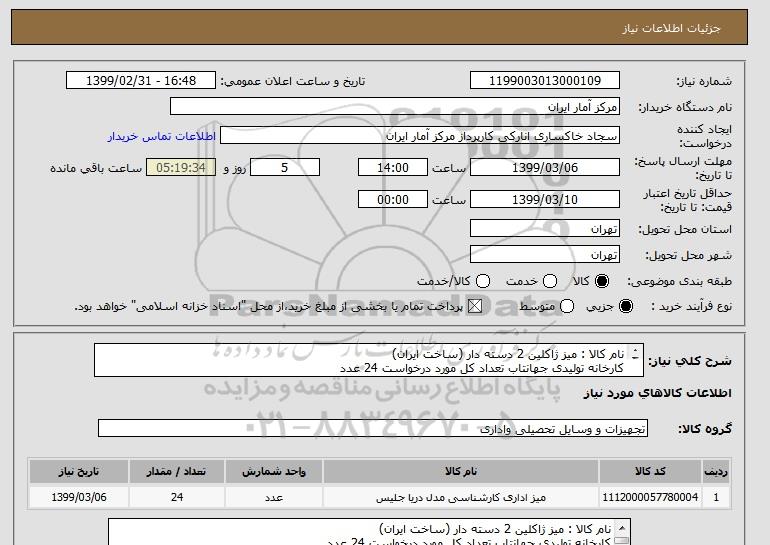Click the نام کالا column header
The width and height of the screenshot is (770, 545).
[x=461, y=471]
